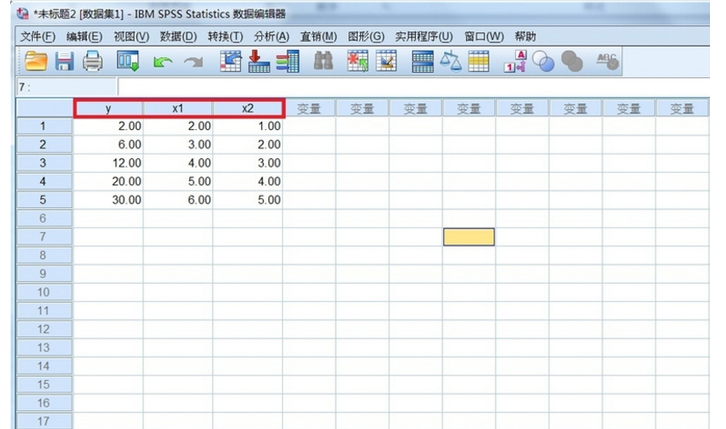The height and width of the screenshot is (429, 726).
Task: Click the Undo arrow icon
Action: (x=163, y=62)
